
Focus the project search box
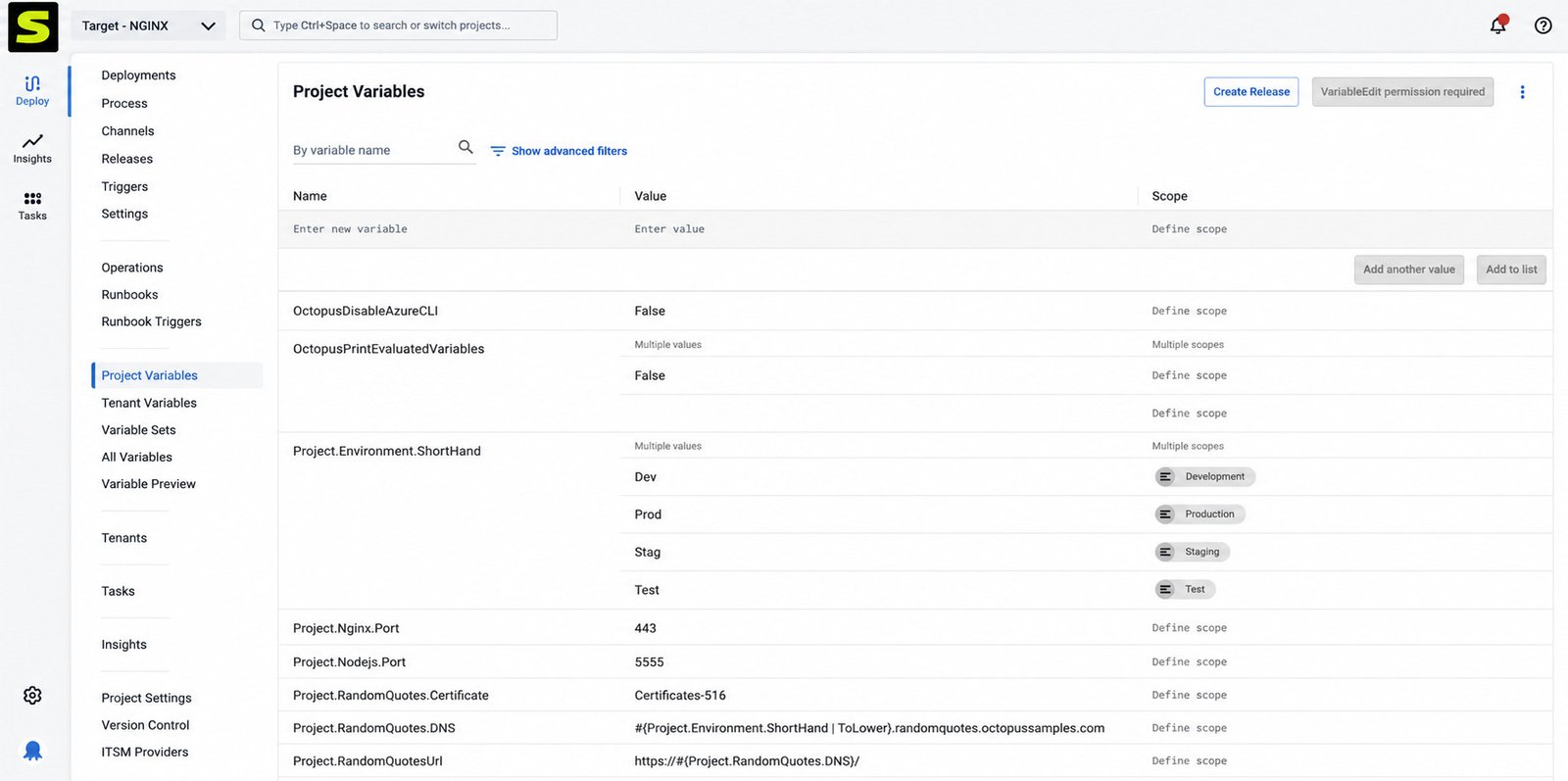tap(398, 25)
